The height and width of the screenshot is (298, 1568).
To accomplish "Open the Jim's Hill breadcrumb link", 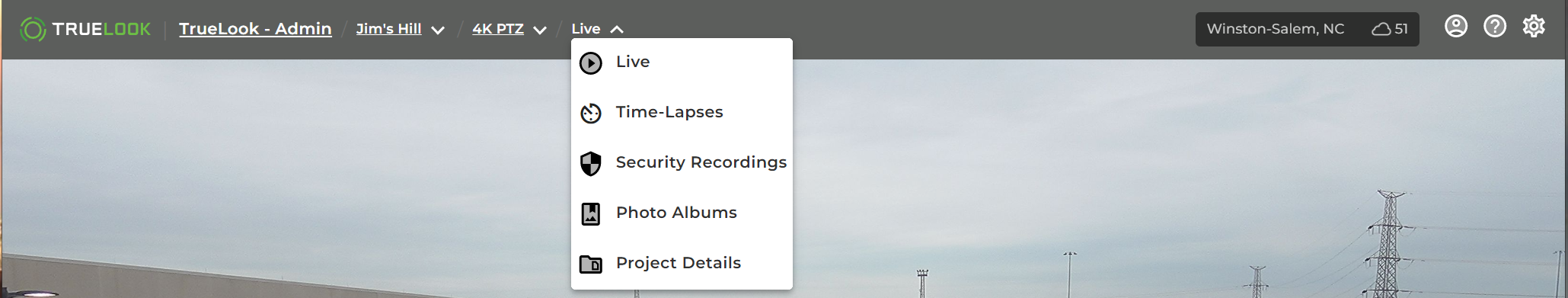I will tap(388, 29).
